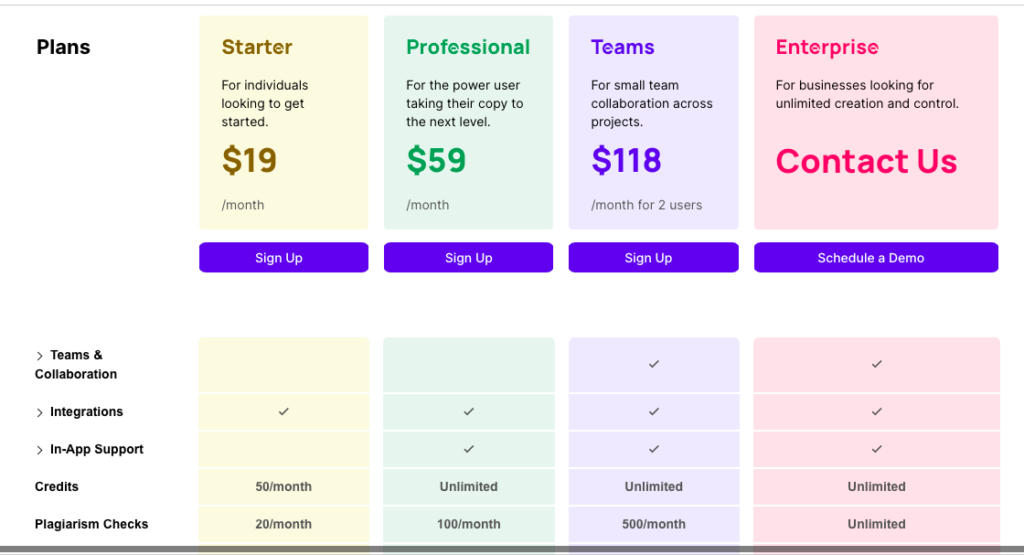
Task: Click Teams plan Integrations checkmark
Action: [654, 411]
